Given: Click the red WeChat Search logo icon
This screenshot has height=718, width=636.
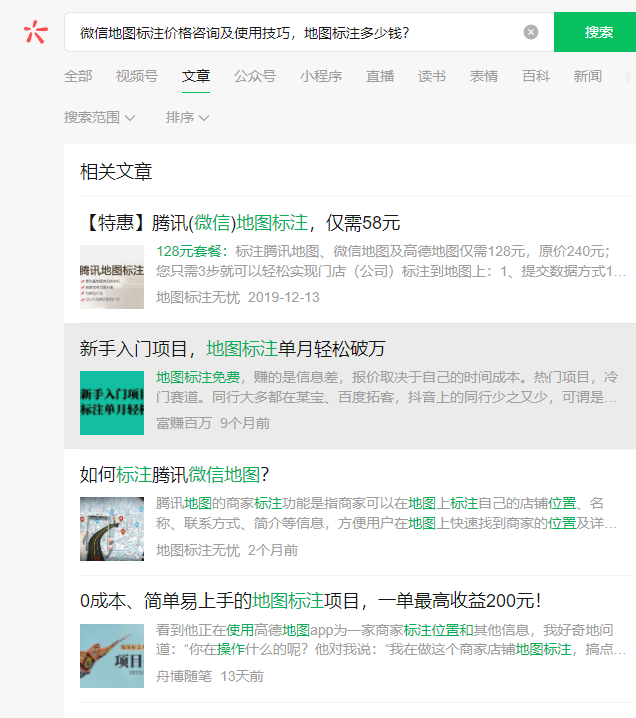Looking at the screenshot, I should 36,32.
